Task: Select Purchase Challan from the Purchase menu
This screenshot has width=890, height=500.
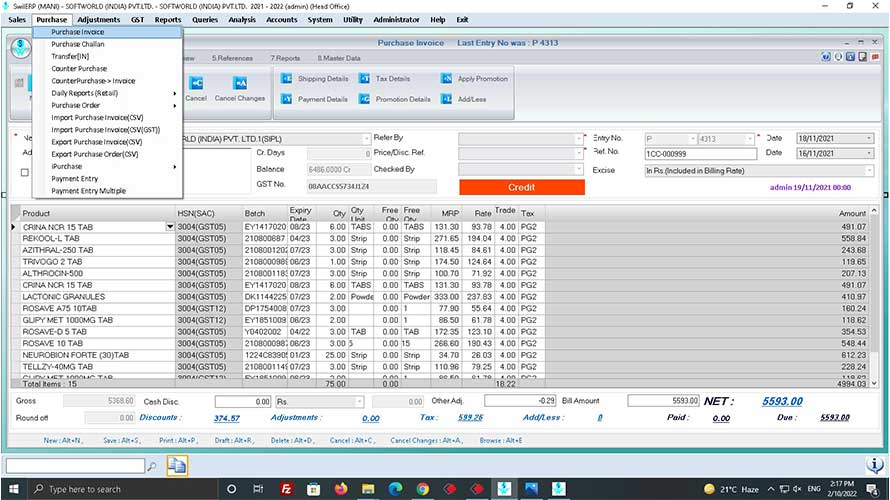Action: click(79, 44)
